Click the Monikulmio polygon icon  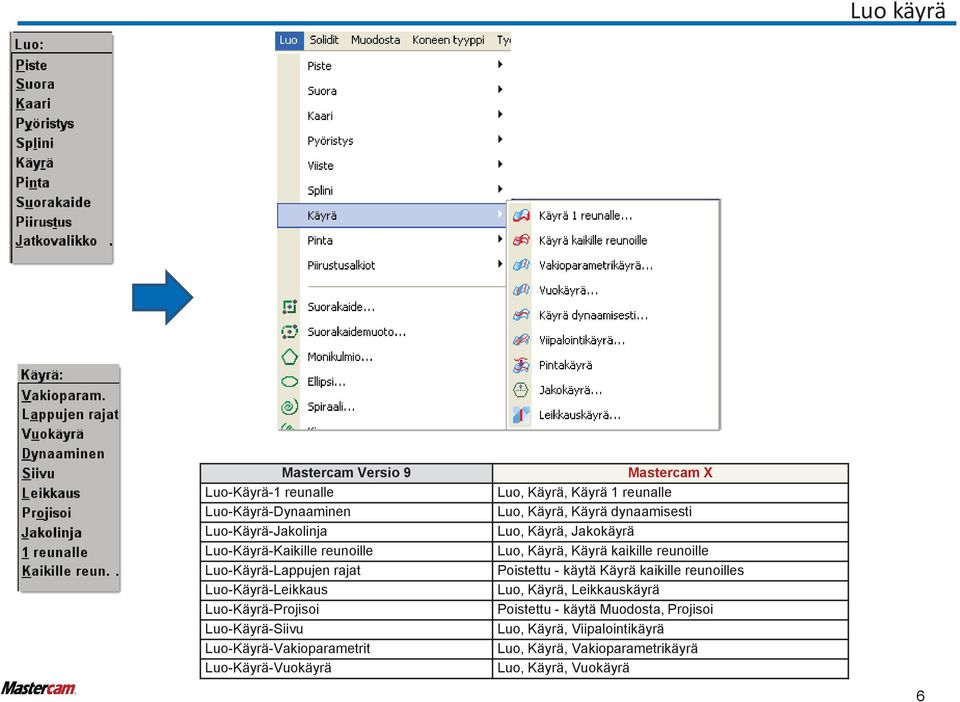[x=289, y=357]
